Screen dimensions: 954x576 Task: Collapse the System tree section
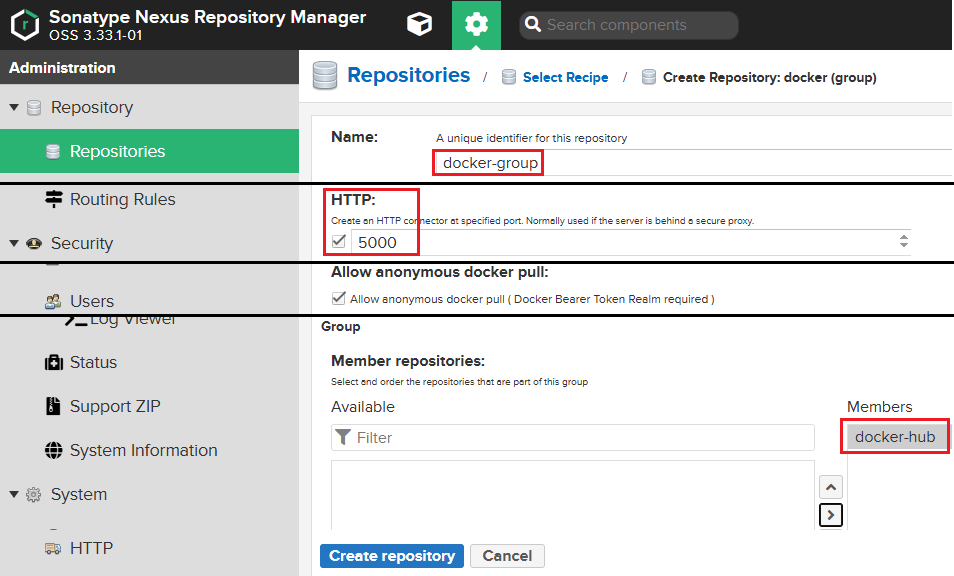coord(14,494)
